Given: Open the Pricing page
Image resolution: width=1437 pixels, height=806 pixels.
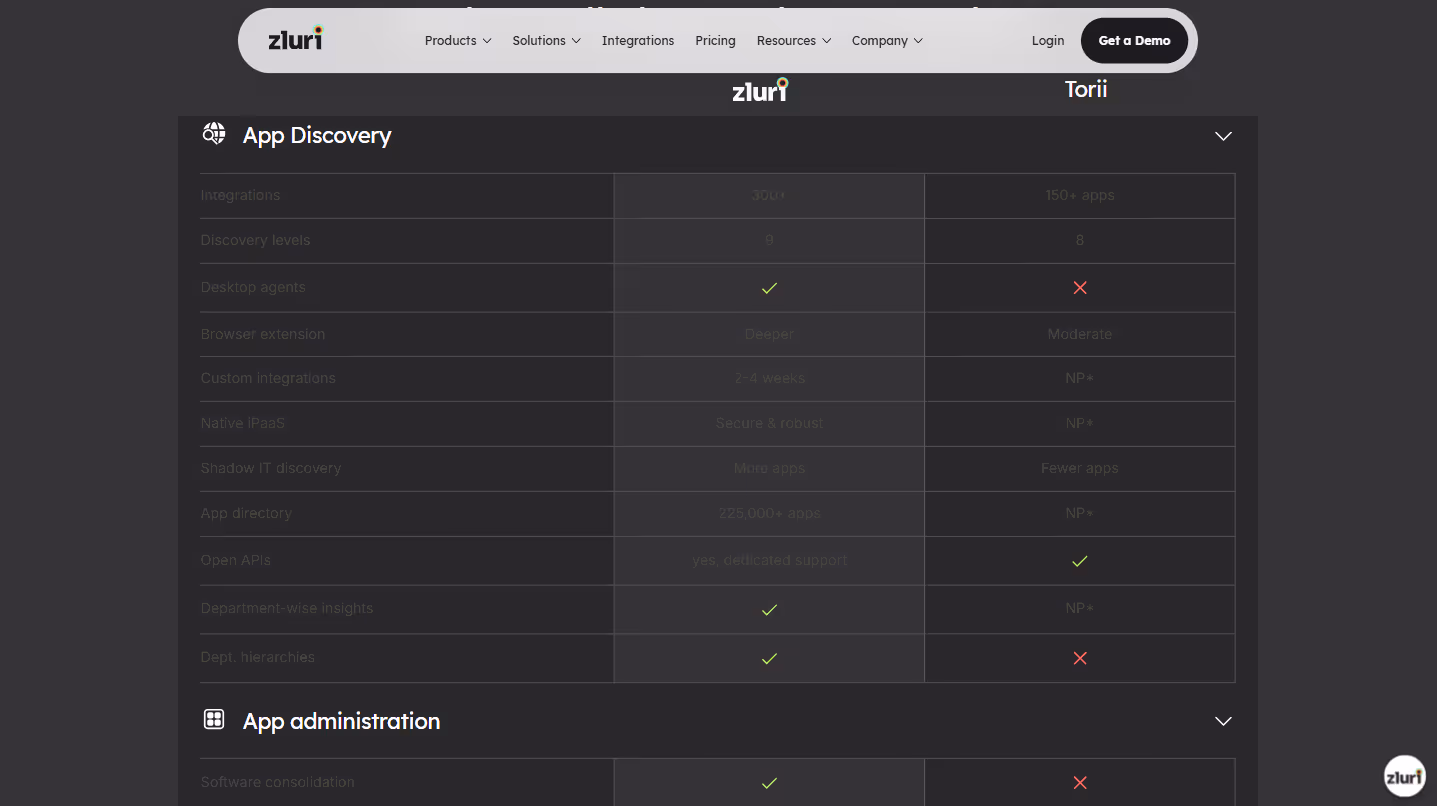Looking at the screenshot, I should pyautogui.click(x=715, y=41).
